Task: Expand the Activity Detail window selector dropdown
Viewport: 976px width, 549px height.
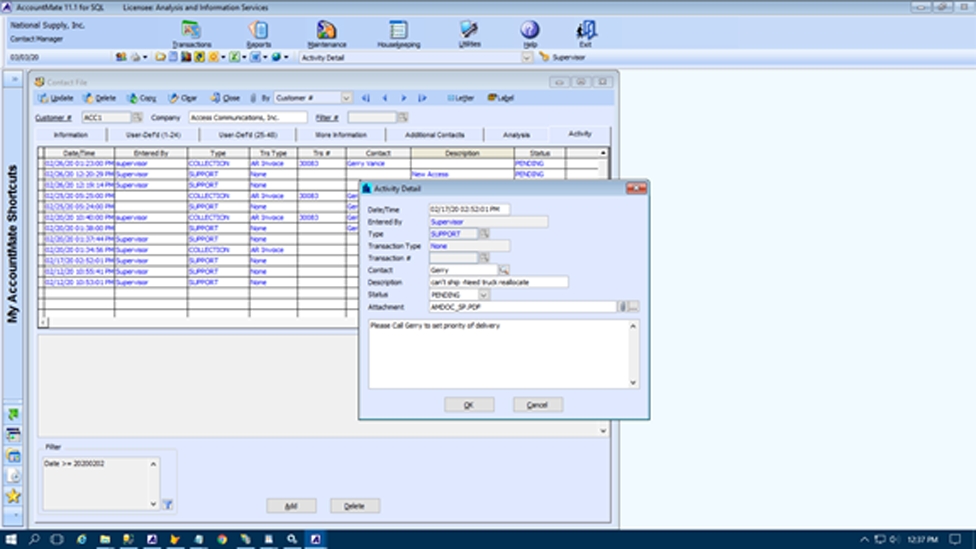Action: (527, 58)
